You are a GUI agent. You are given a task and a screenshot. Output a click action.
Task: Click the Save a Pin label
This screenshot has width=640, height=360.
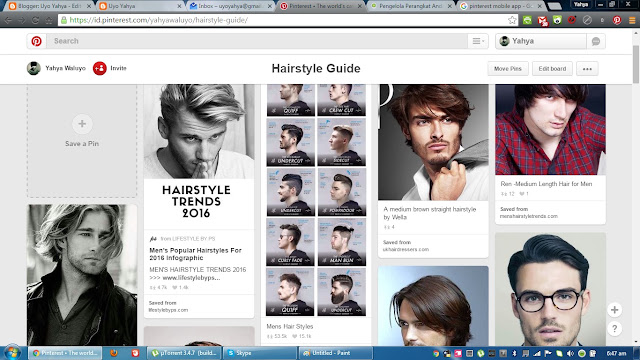click(82, 144)
